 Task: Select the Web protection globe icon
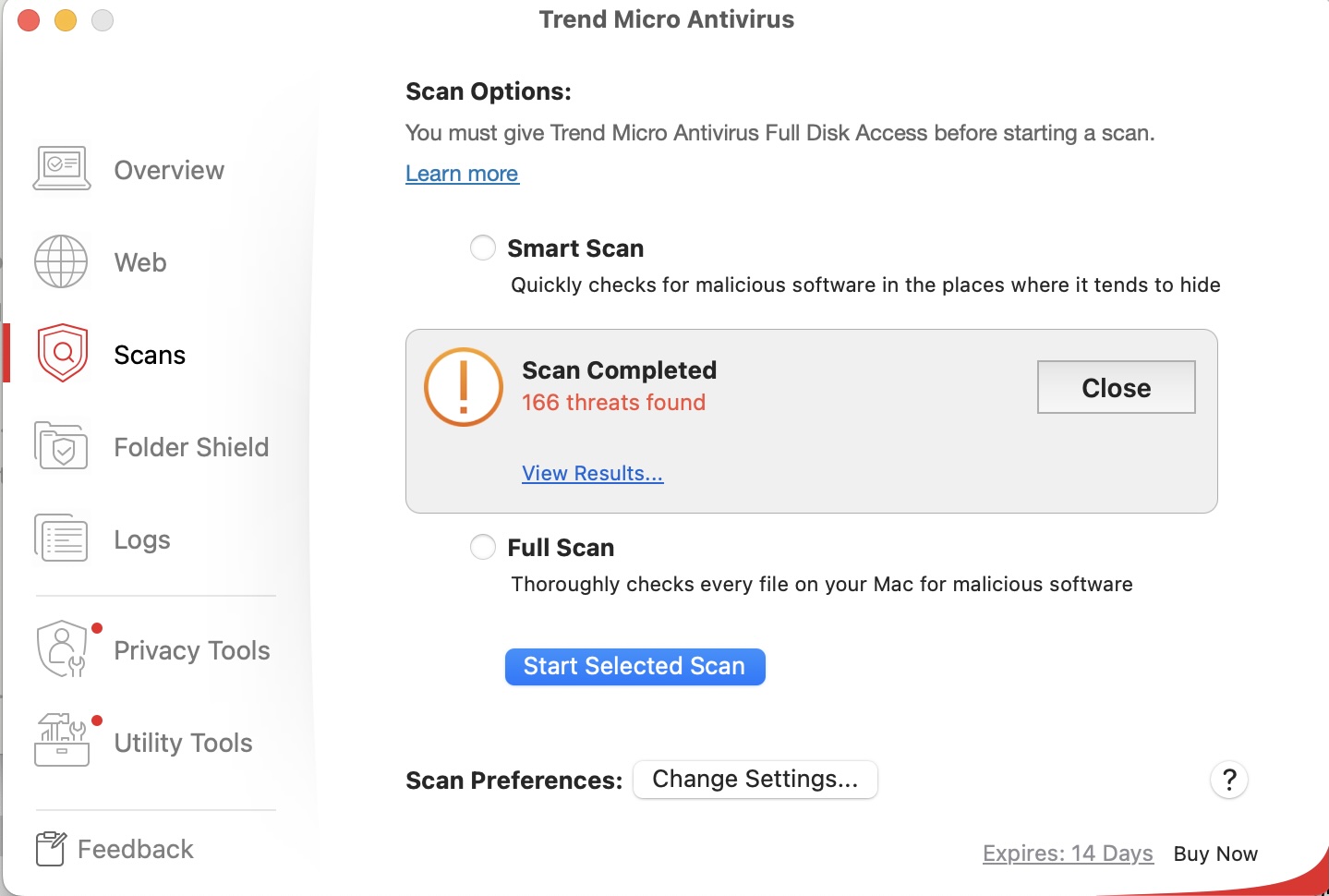pos(61,261)
